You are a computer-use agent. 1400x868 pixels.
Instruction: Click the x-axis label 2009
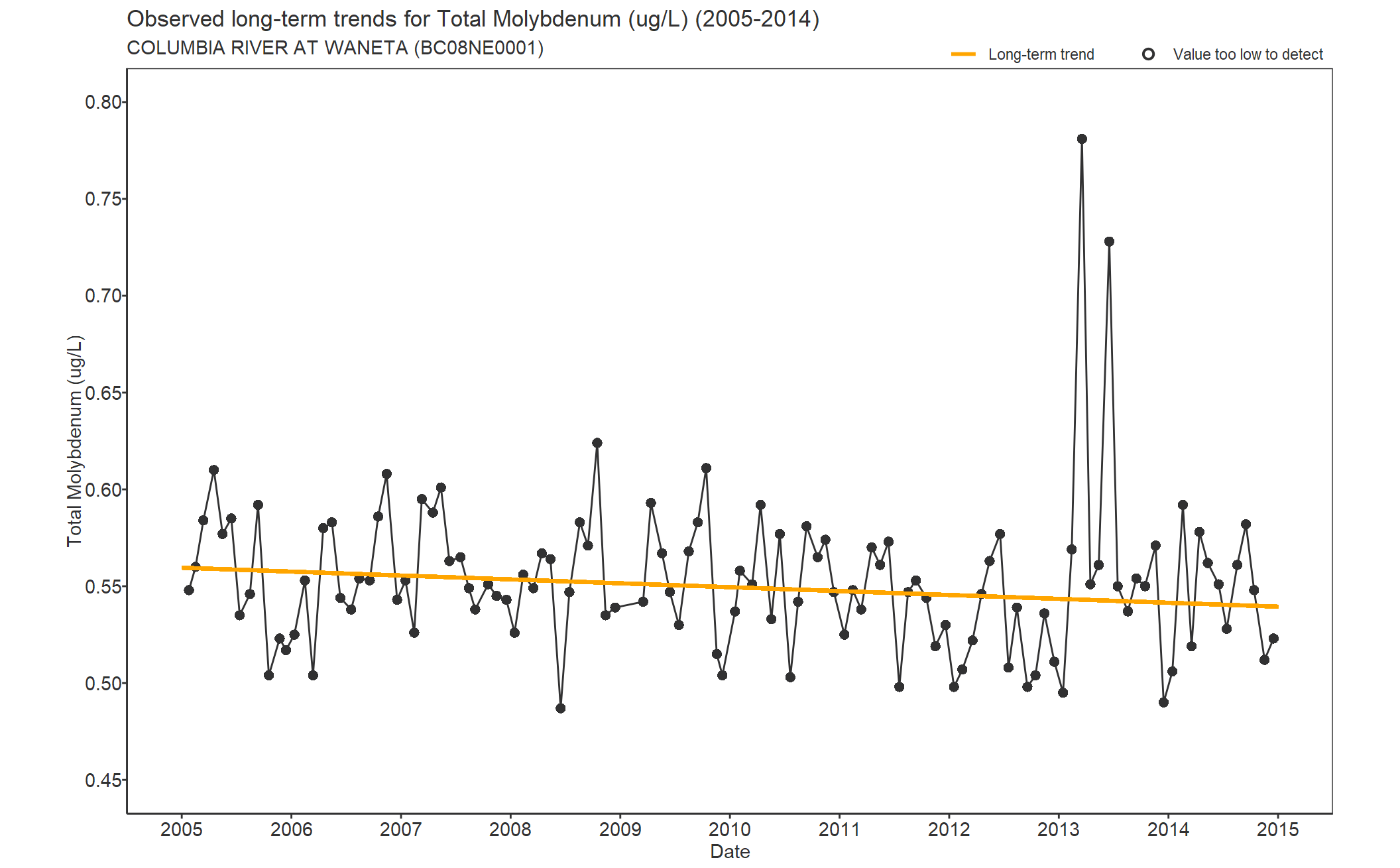(620, 830)
